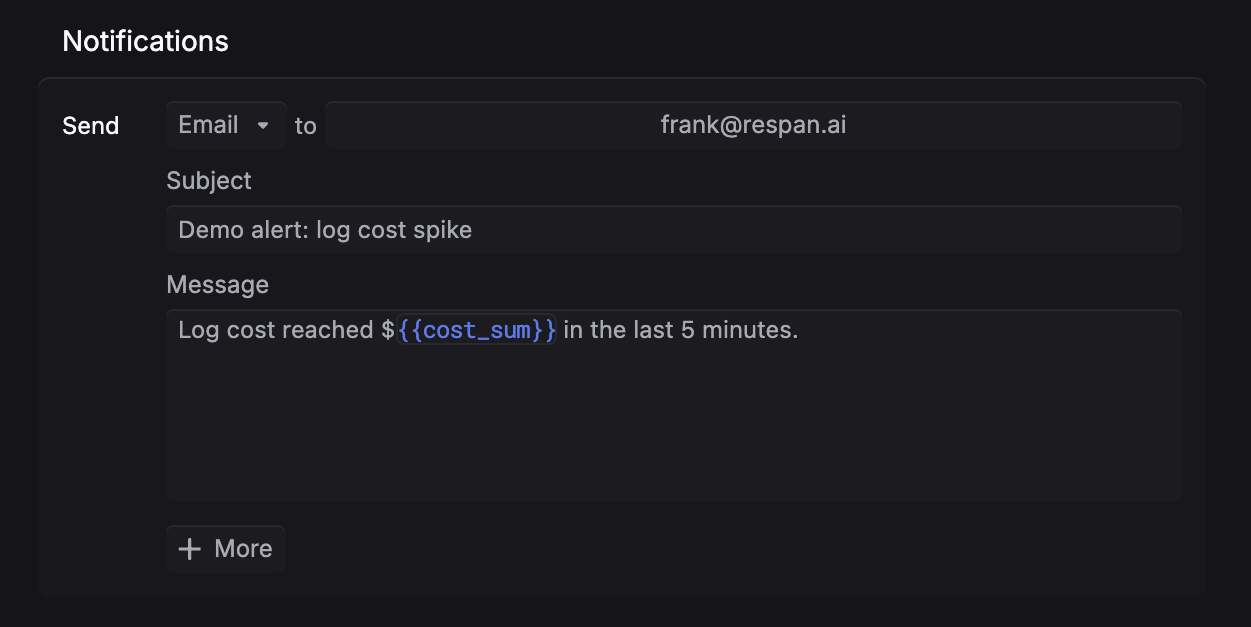Open the Email notification channel dropdown
Viewport: 1251px width, 627px height.
point(226,125)
